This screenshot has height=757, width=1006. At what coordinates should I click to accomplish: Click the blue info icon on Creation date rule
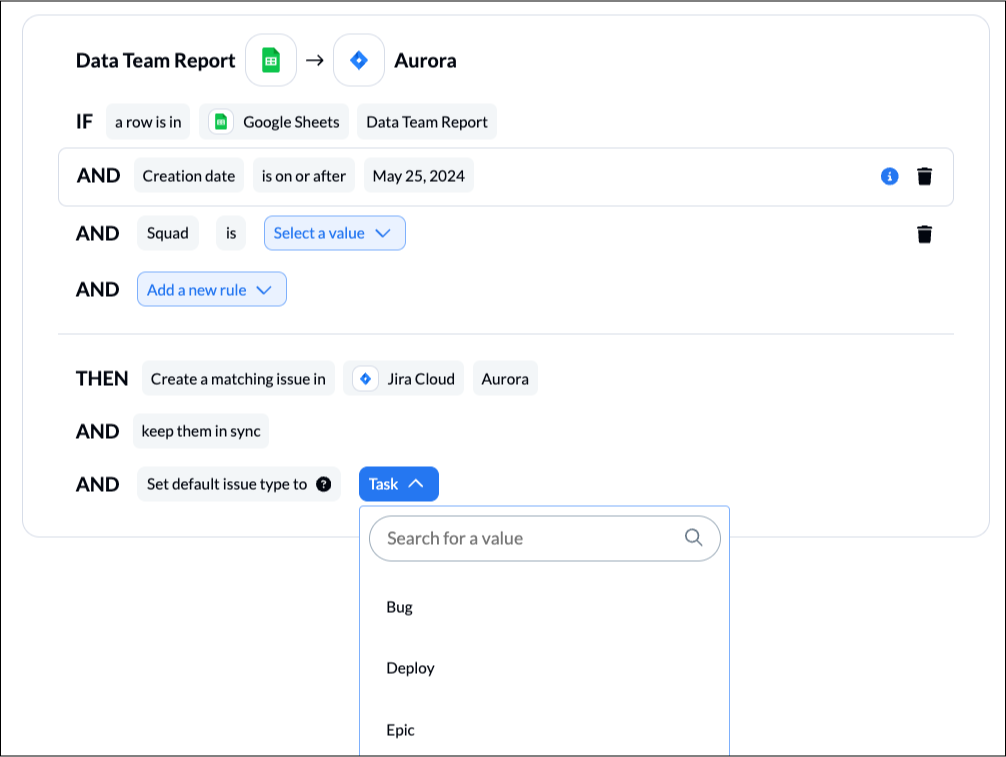(889, 176)
